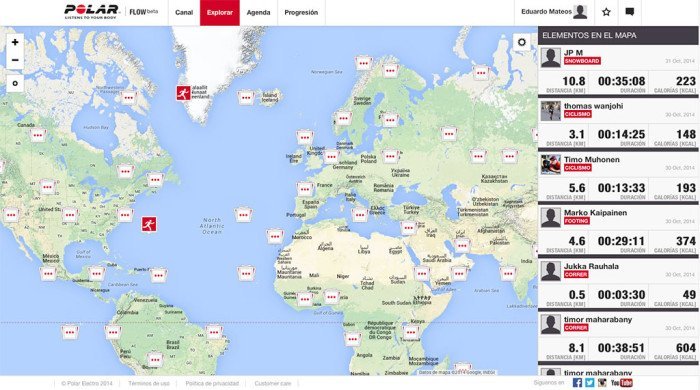Screen dimensions: 700x390
Task: Open the notifications speech bubble icon
Action: tap(630, 12)
